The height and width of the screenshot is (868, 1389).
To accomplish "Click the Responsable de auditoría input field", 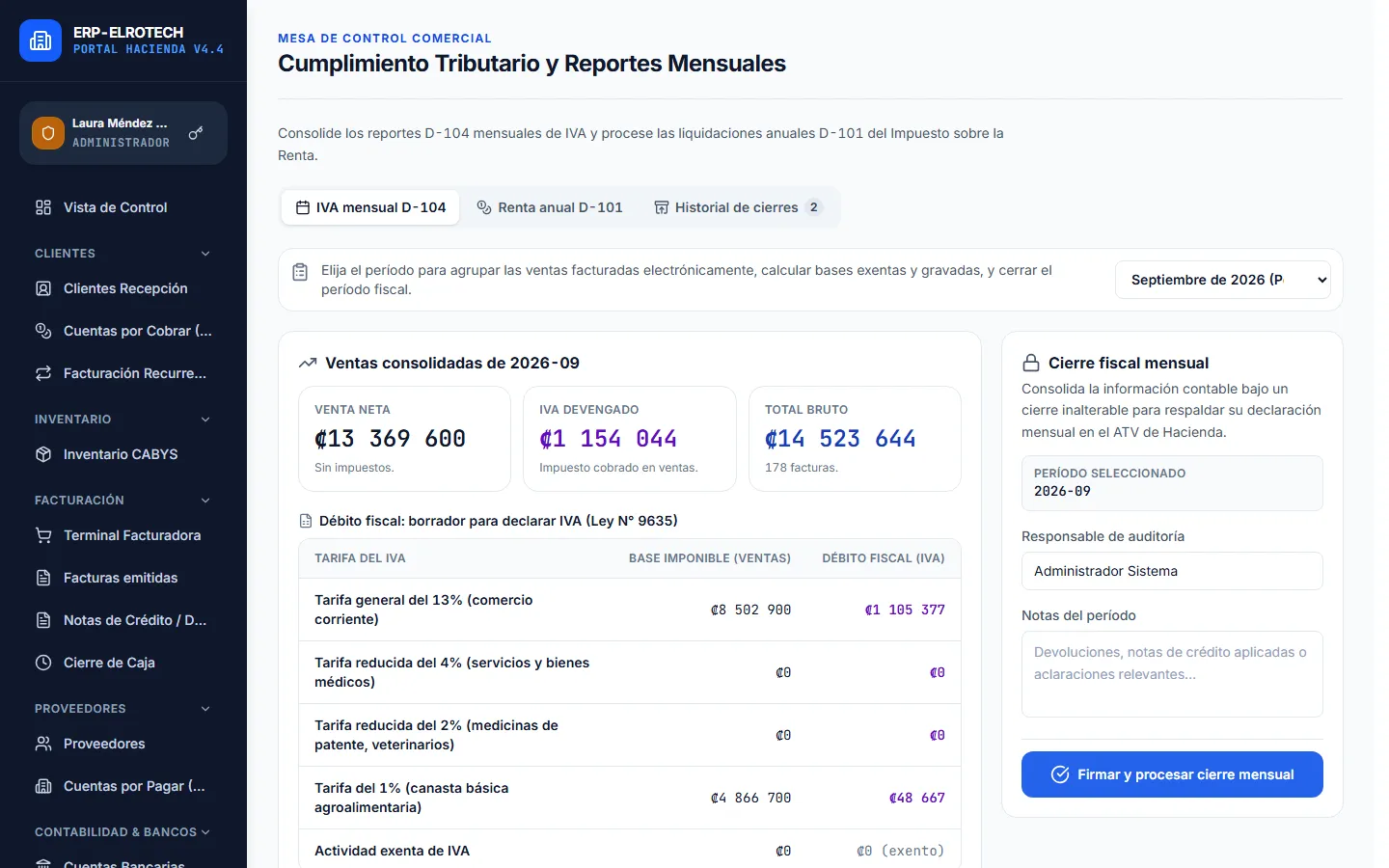I will pos(1172,571).
